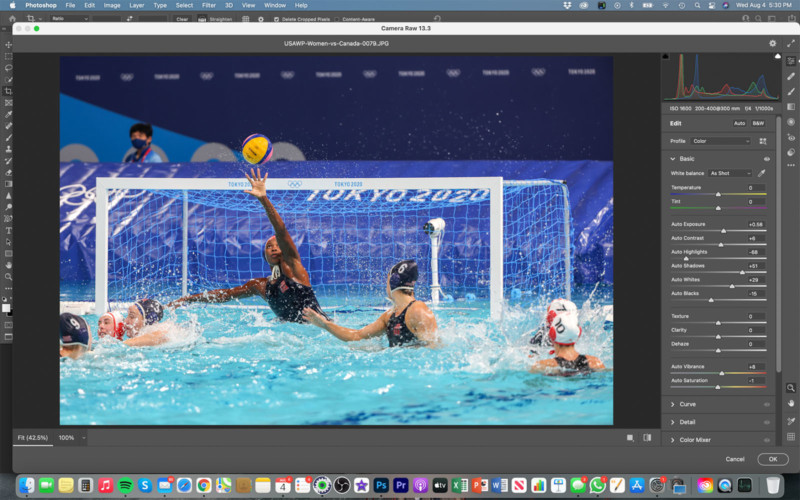Open Spotlight search in the menu bar
Image resolution: width=800 pixels, height=500 pixels.
[x=697, y=5]
